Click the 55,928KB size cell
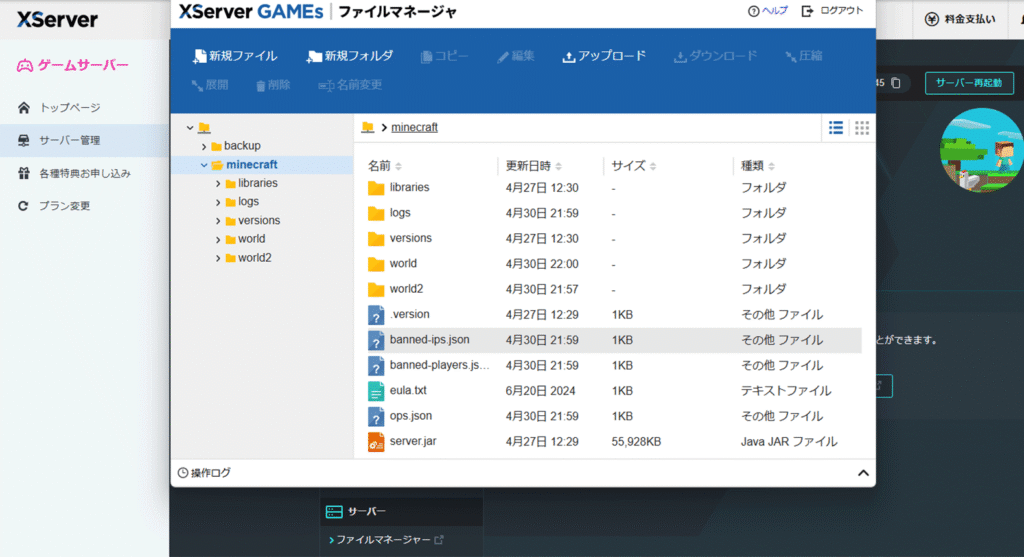The image size is (1024, 557). [x=636, y=442]
